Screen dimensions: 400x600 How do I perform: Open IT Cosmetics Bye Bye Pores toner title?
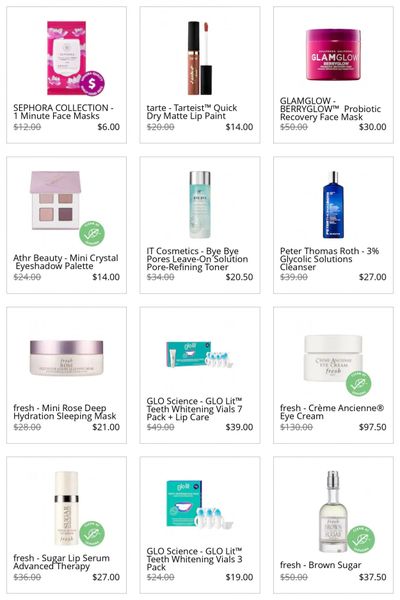197,259
